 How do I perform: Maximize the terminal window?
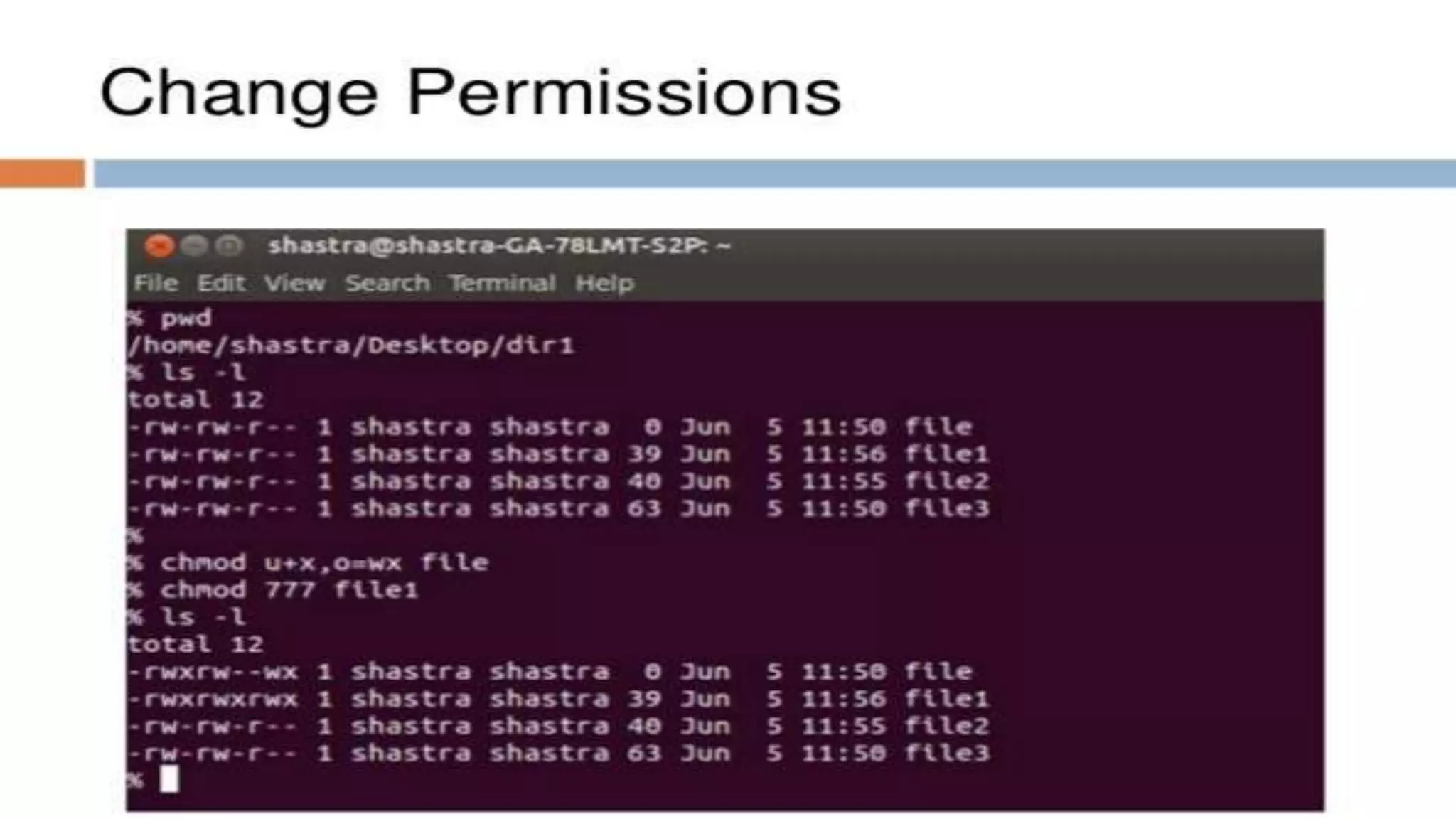(x=229, y=246)
